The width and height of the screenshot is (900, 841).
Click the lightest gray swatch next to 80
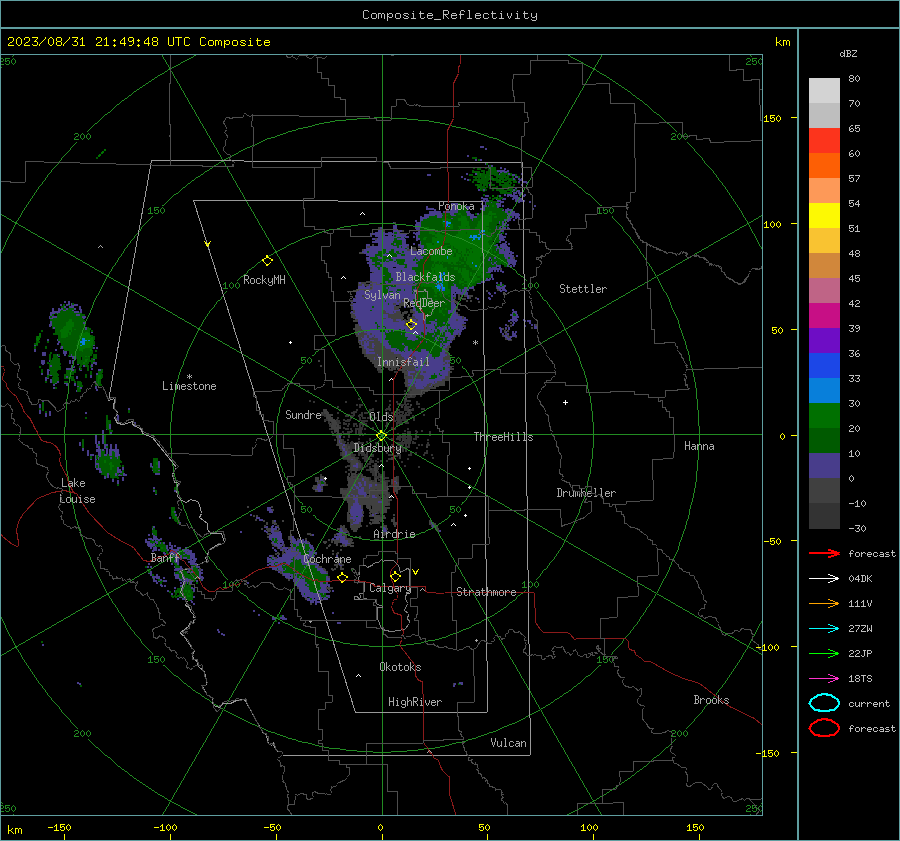click(x=824, y=91)
